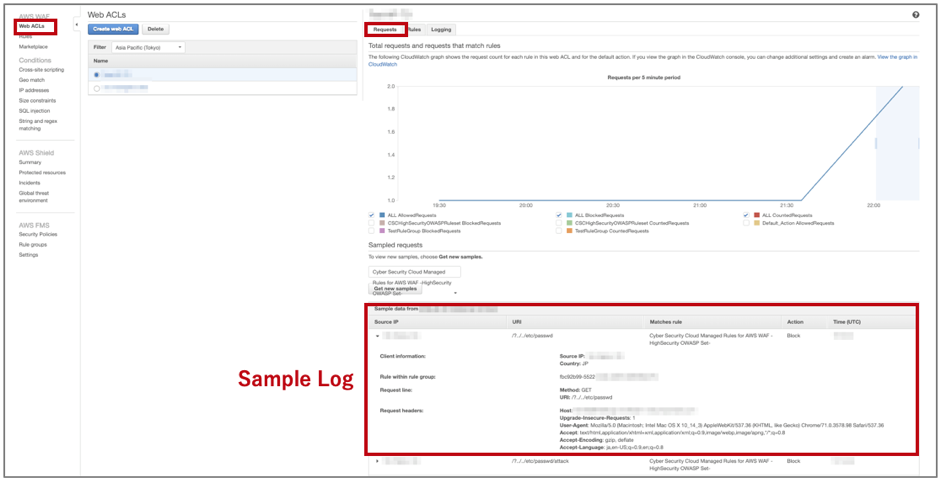
Task: Open SQL injection conditions in the sidebar
Action: coord(34,111)
